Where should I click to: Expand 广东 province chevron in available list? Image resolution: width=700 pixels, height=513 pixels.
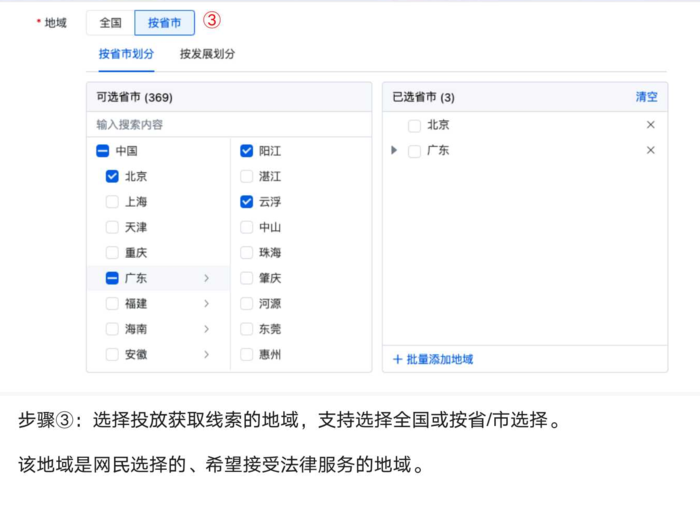(x=207, y=278)
